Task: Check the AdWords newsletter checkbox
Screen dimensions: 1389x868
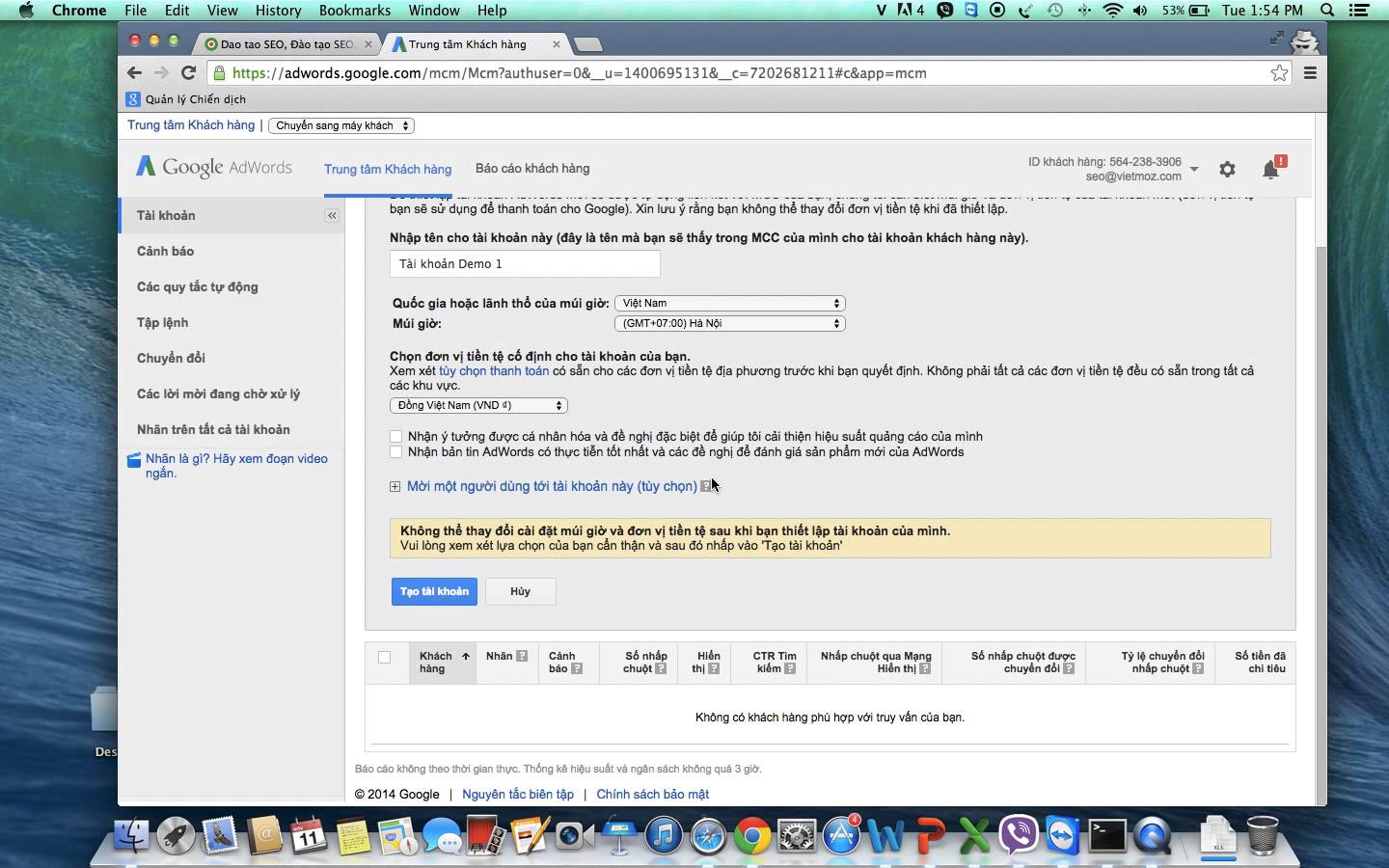Action: [x=395, y=452]
